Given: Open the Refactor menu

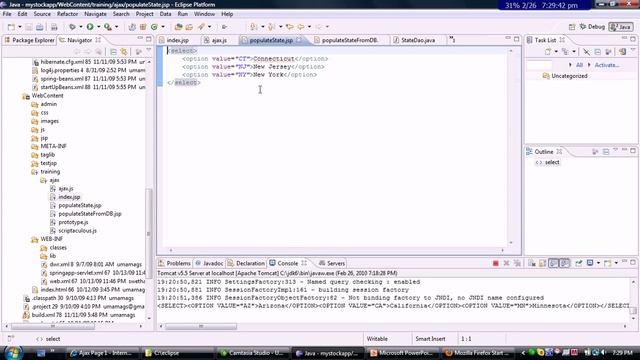Looking at the screenshot, I should pyautogui.click(x=67, y=14).
